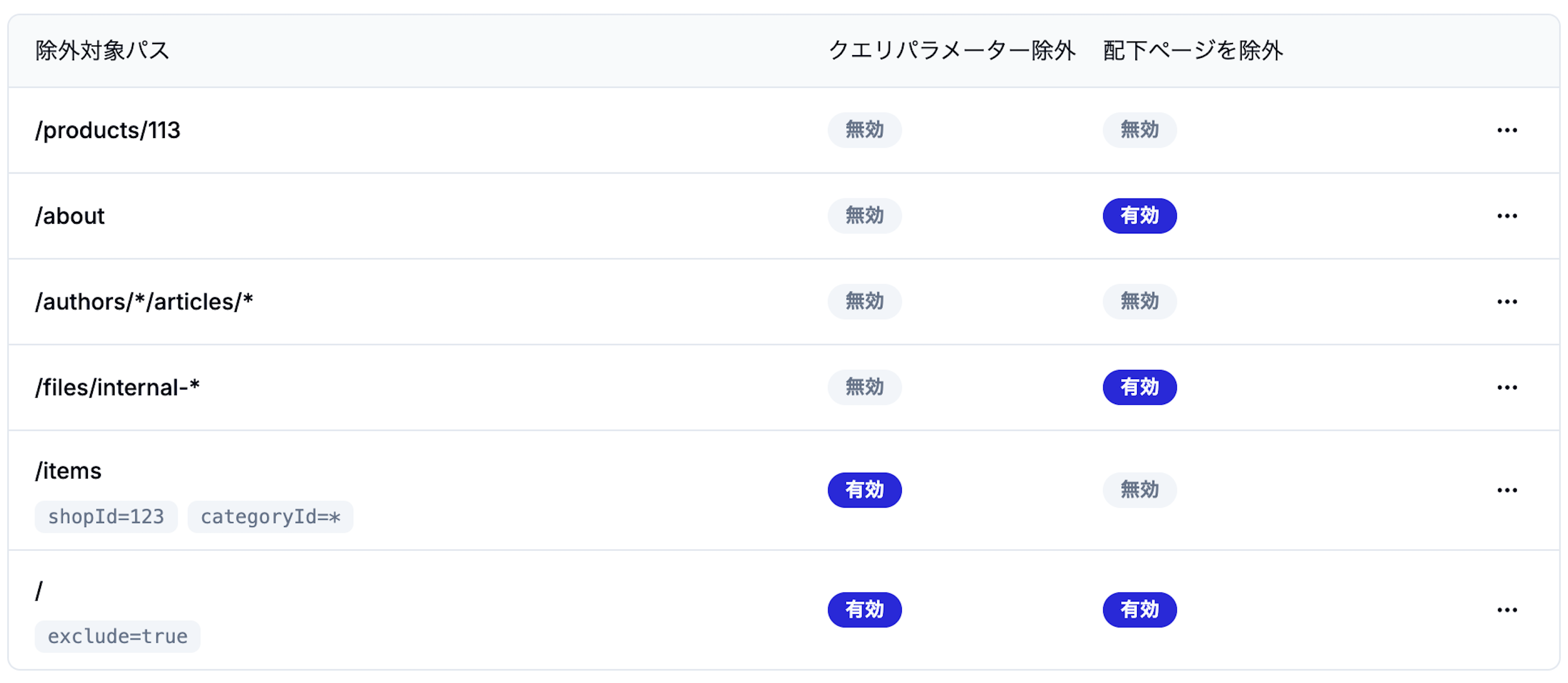Click the 無効 query badge for /products/113
The width and height of the screenshot is (1568, 683).
(x=864, y=130)
